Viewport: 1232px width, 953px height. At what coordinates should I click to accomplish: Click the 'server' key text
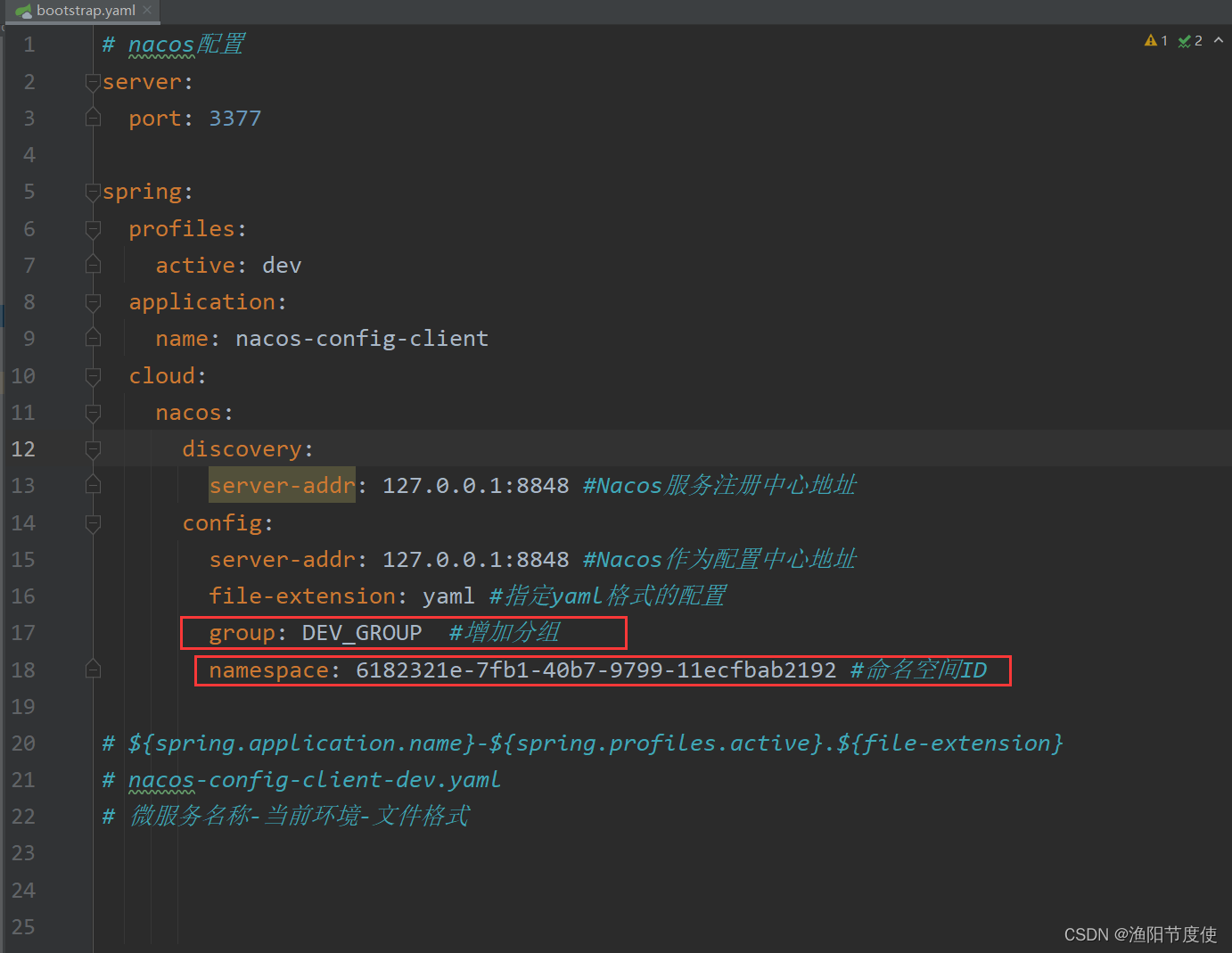(x=142, y=82)
